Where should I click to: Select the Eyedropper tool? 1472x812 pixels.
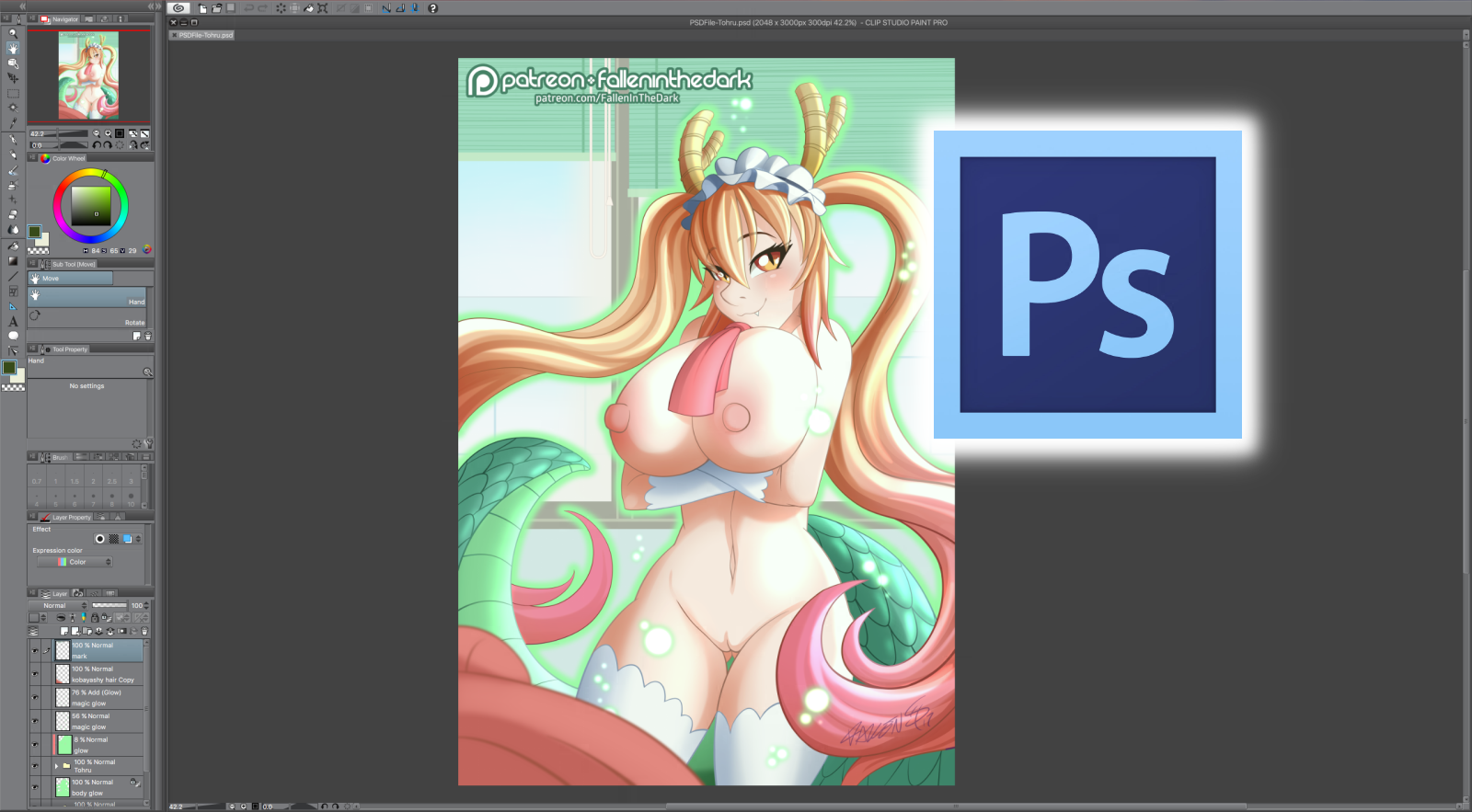[x=13, y=123]
